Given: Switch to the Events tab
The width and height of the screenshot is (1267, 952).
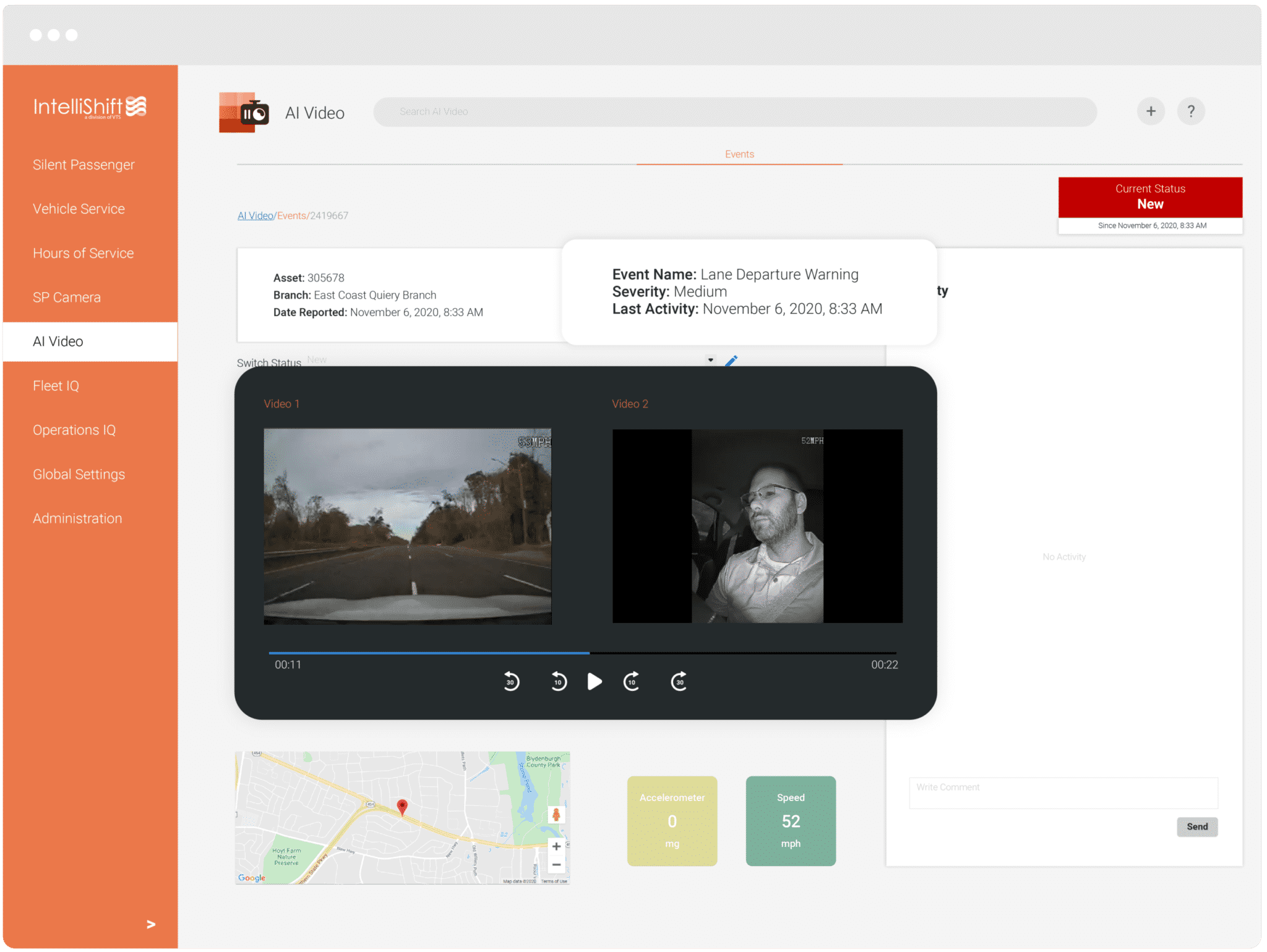Looking at the screenshot, I should [739, 154].
